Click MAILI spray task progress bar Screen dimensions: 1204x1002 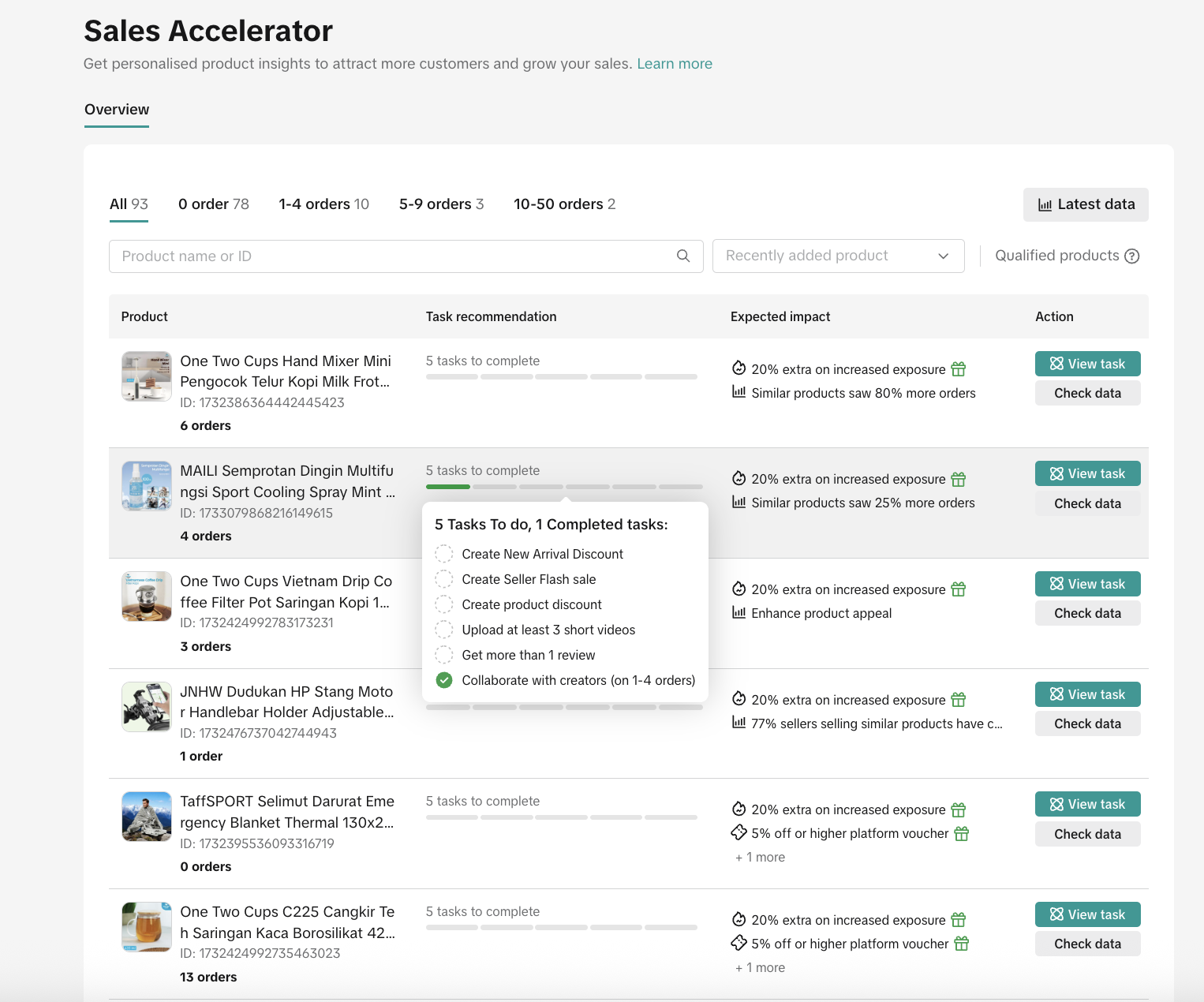click(563, 487)
